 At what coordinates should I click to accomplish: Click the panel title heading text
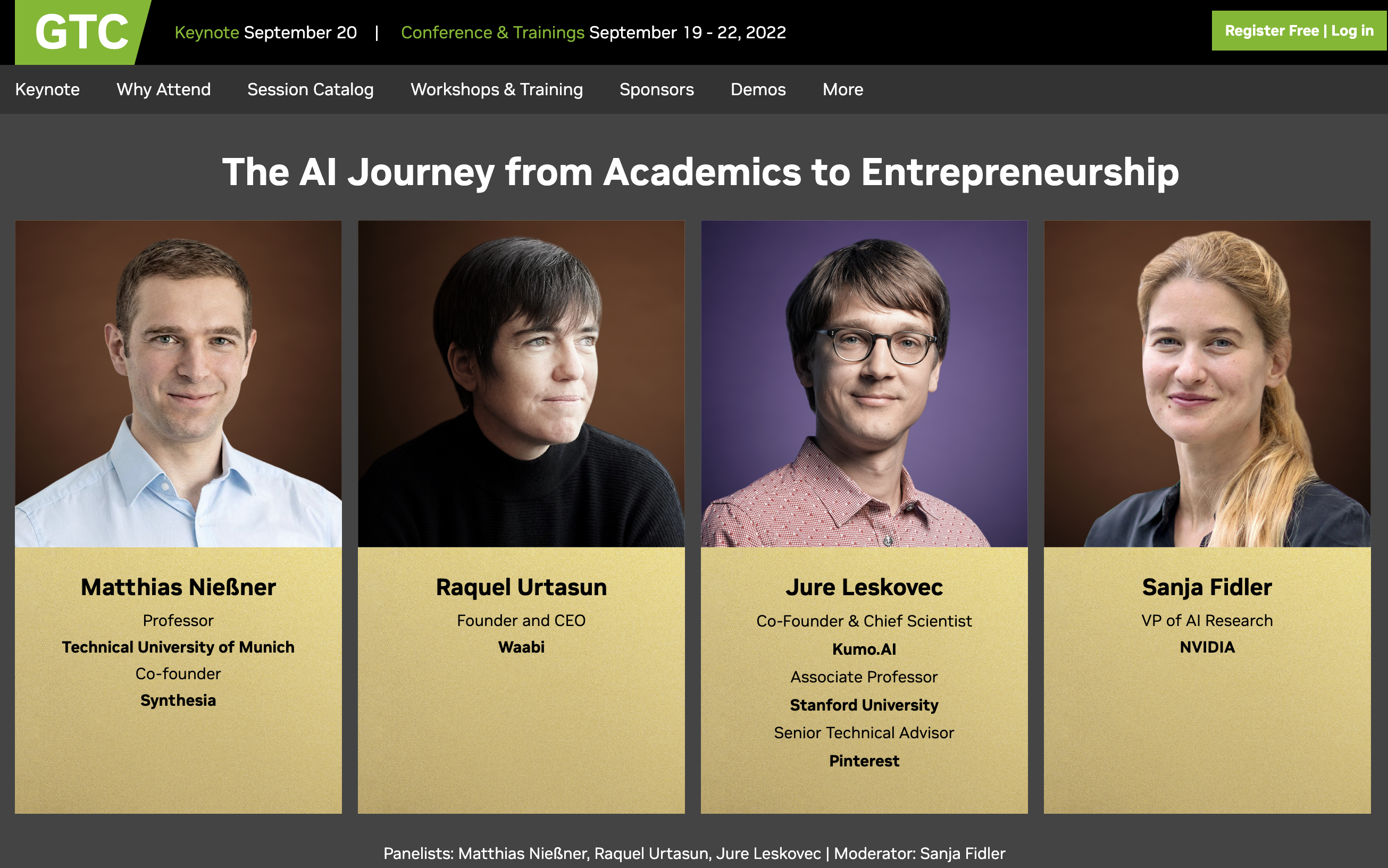700,172
